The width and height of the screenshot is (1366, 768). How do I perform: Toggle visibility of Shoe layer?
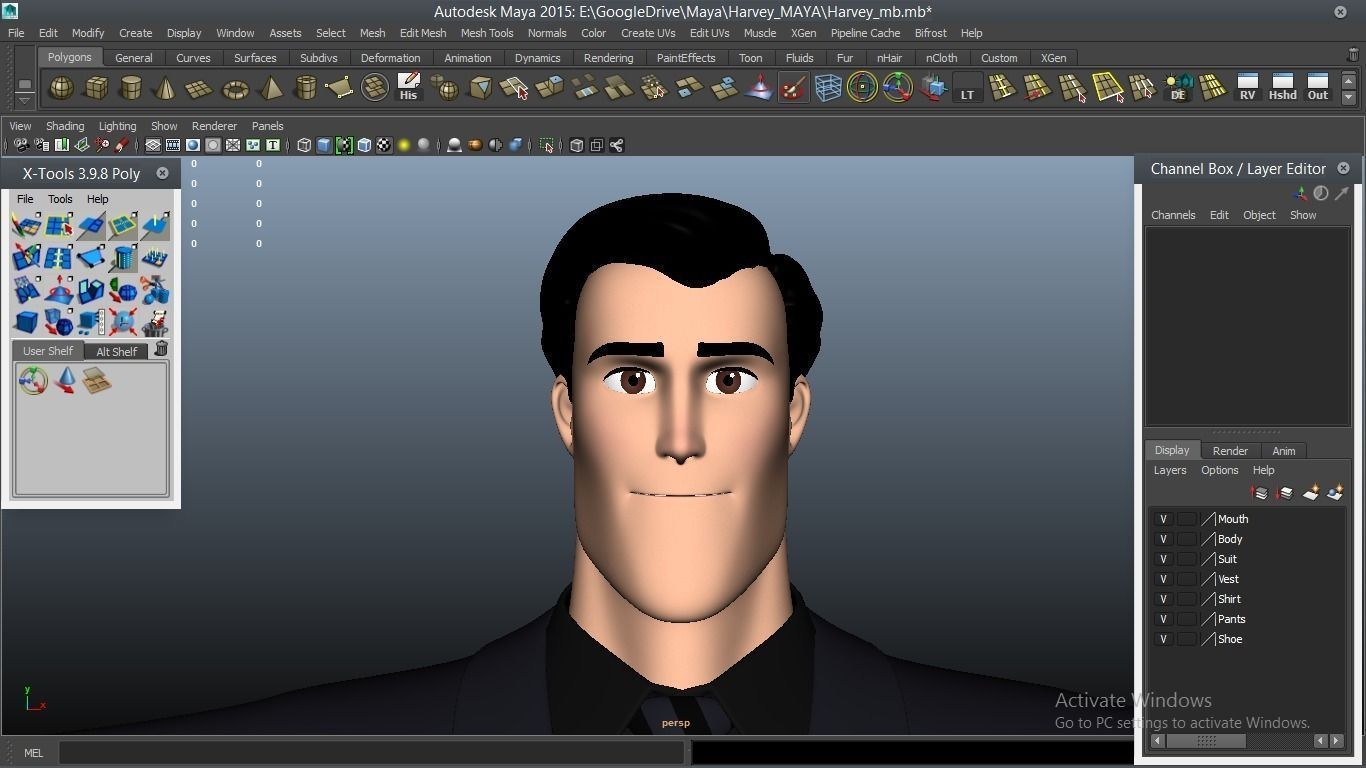click(1163, 639)
